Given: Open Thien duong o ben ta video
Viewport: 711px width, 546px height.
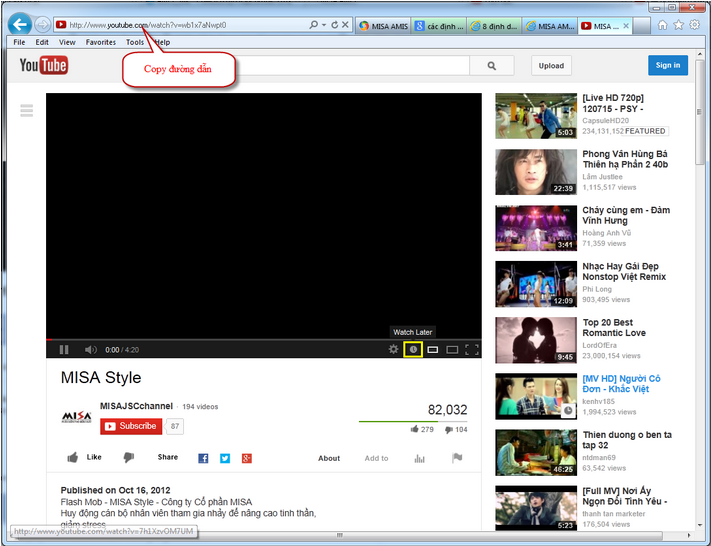Looking at the screenshot, I should 627,440.
